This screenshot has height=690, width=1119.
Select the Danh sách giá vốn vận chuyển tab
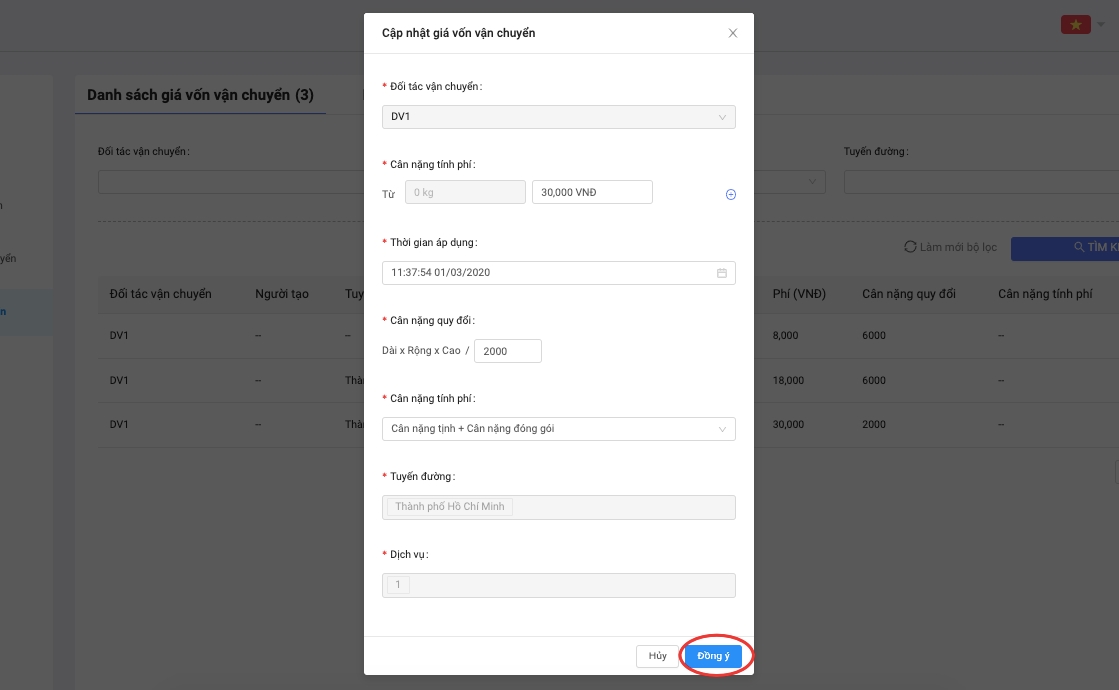(x=200, y=95)
